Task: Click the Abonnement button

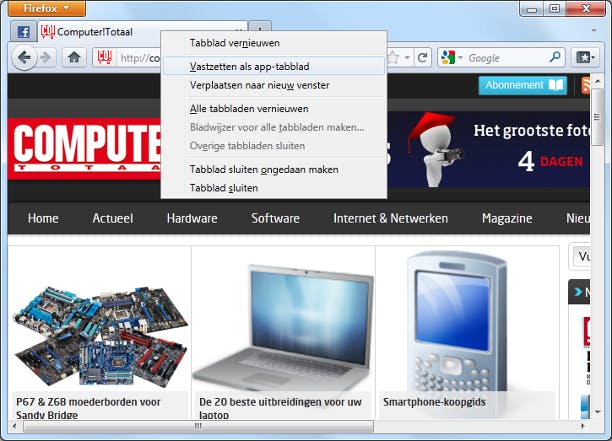Action: pos(523,85)
